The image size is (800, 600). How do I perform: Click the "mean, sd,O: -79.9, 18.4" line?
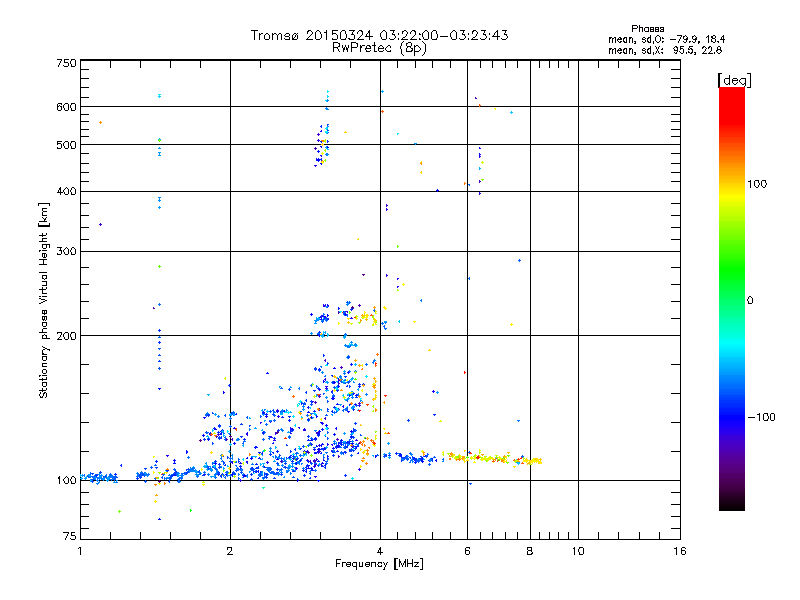coord(666,39)
